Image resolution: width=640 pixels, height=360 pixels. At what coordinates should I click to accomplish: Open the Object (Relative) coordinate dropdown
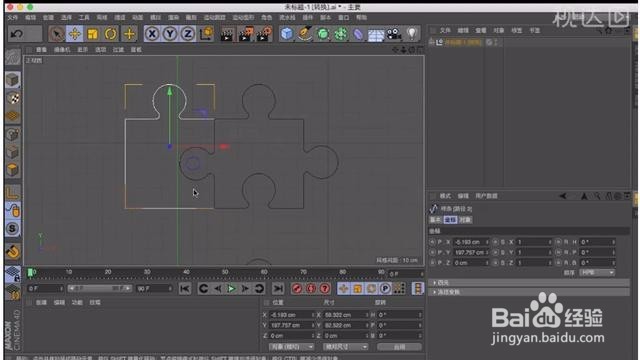tap(291, 347)
